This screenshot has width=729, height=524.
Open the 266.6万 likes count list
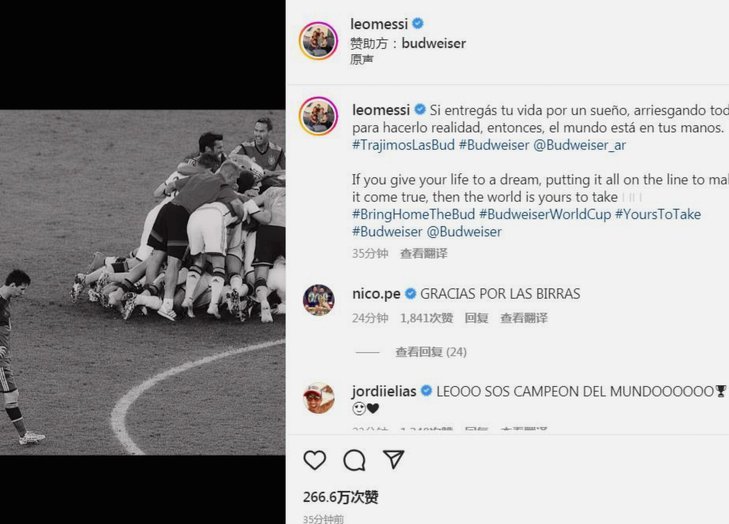[340, 497]
